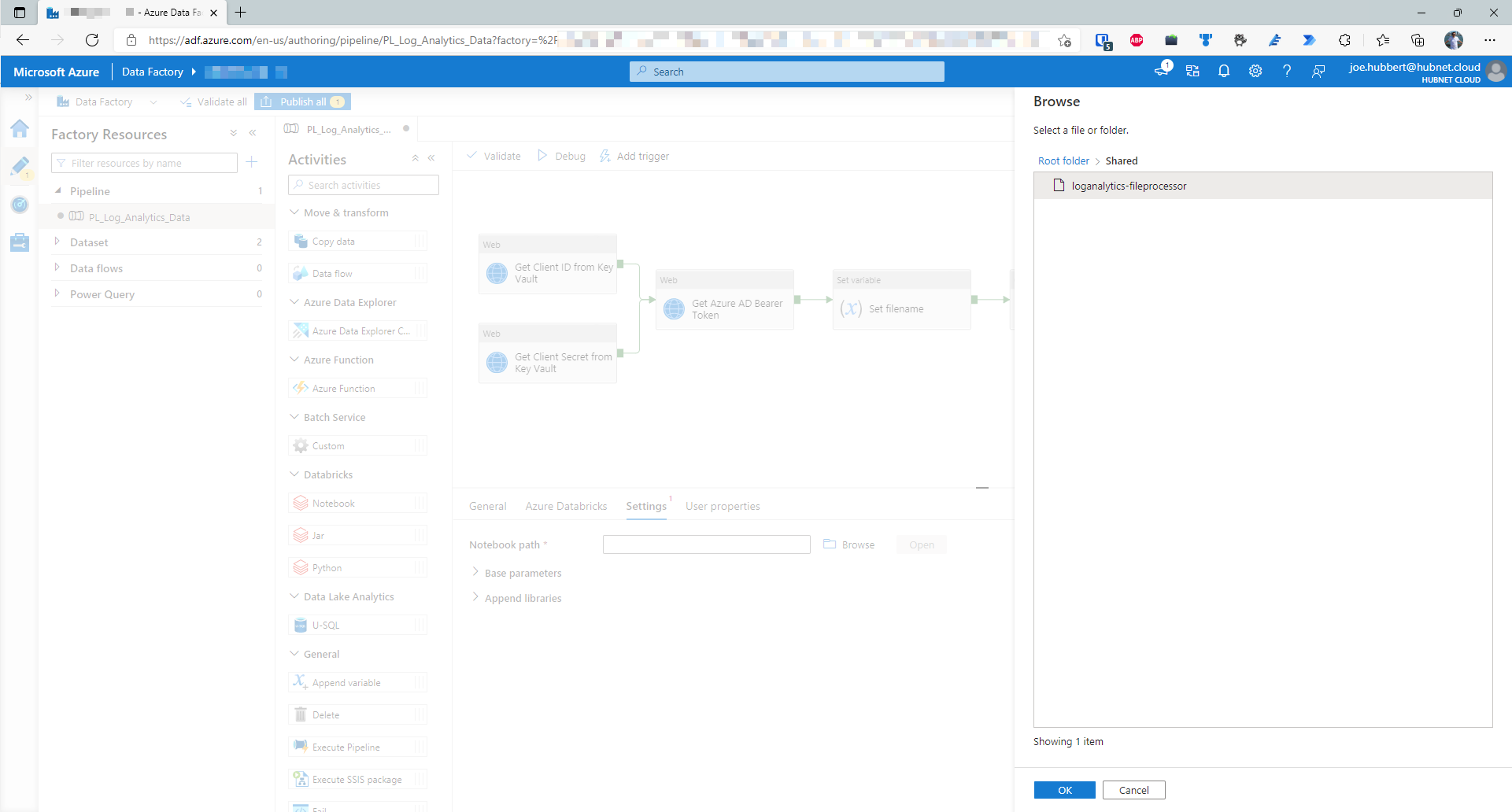Viewport: 1512px width, 812px height.
Task: Collapse all activity groups in Activities pane
Action: click(x=415, y=158)
